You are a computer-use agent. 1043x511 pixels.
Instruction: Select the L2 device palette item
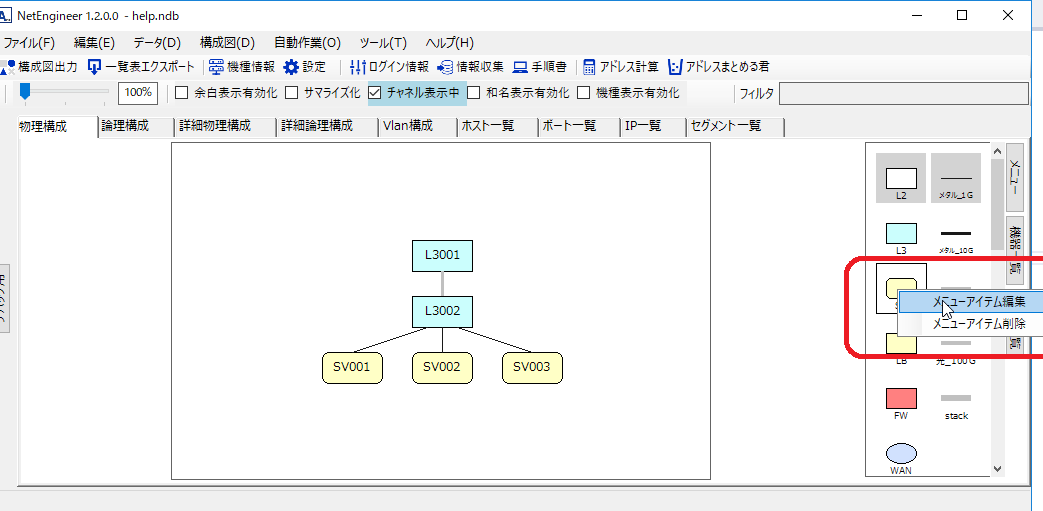pyautogui.click(x=901, y=178)
